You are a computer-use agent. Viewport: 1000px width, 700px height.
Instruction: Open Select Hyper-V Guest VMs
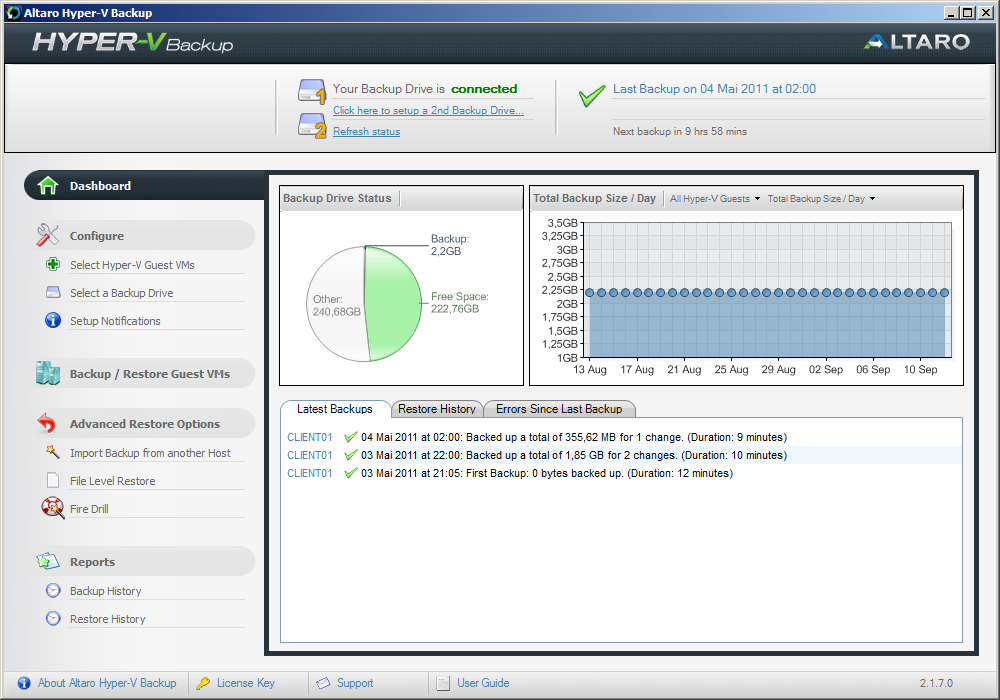coord(132,265)
